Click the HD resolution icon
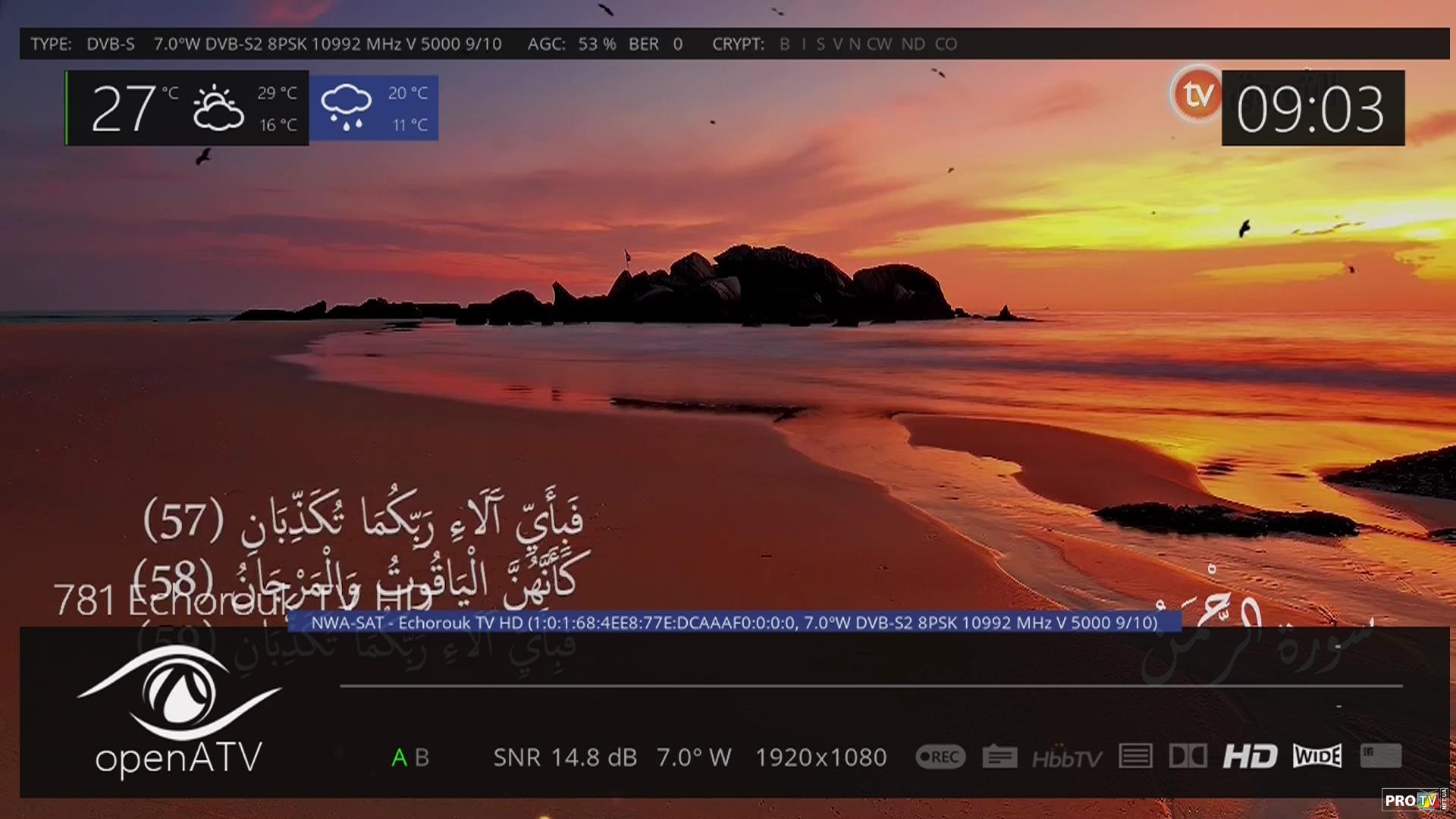The height and width of the screenshot is (819, 1456). coord(1250,756)
